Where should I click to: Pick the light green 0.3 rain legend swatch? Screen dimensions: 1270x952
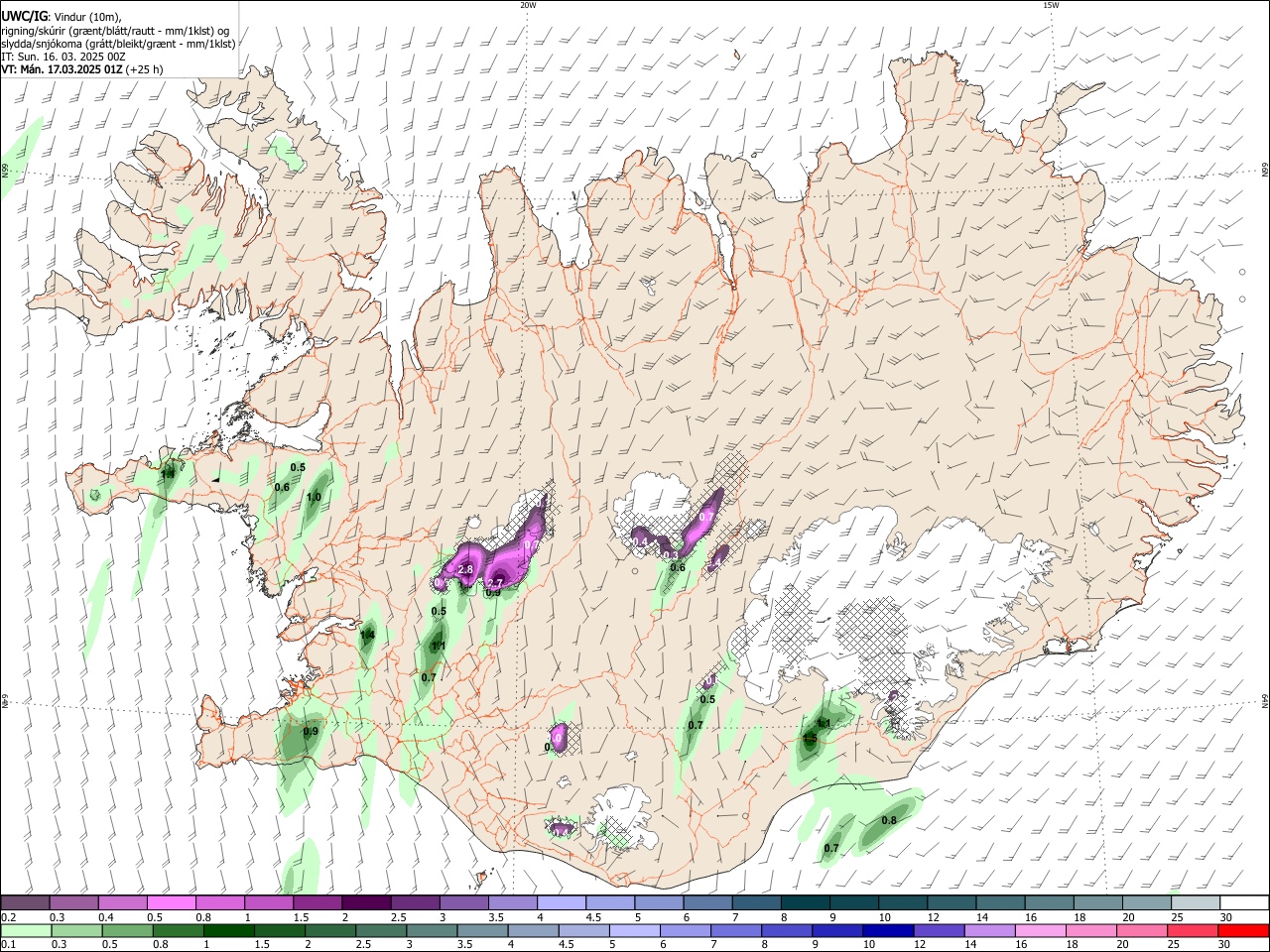pos(76,930)
